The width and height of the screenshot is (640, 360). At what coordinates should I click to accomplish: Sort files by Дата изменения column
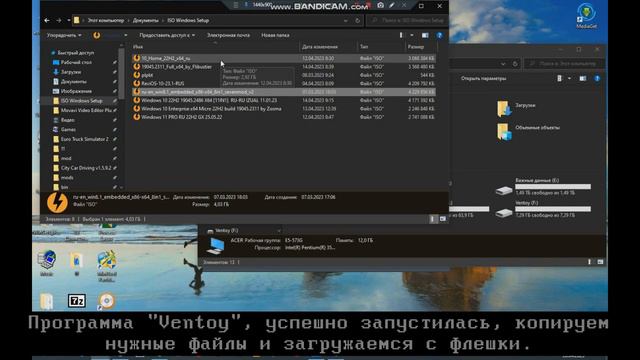tap(329, 47)
